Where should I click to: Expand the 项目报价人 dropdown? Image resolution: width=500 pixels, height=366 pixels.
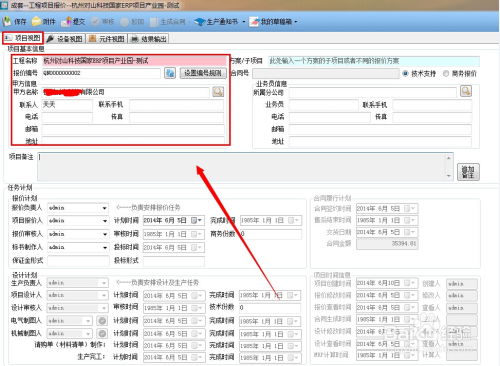click(x=104, y=221)
